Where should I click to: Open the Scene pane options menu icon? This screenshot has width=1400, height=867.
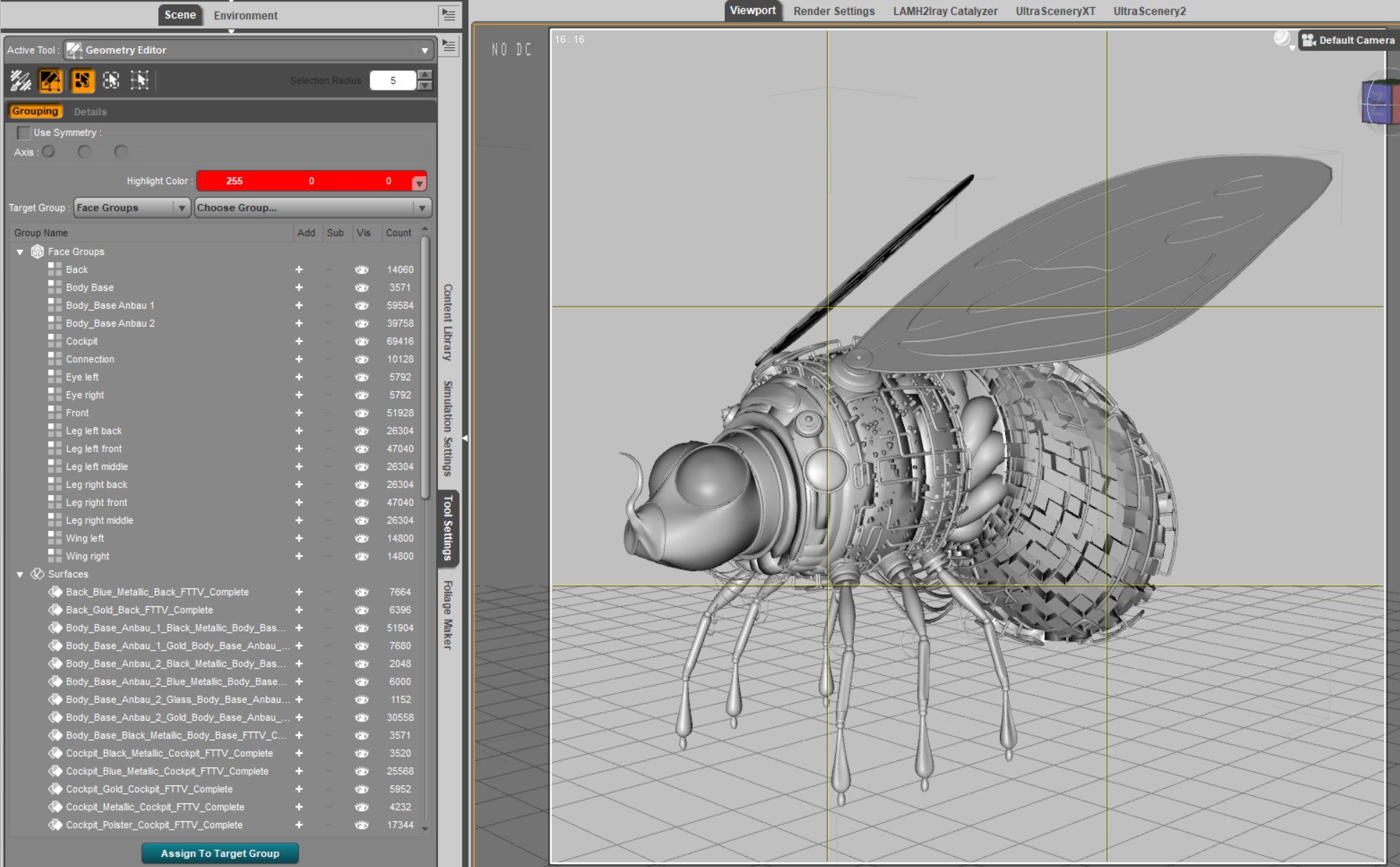(x=449, y=14)
